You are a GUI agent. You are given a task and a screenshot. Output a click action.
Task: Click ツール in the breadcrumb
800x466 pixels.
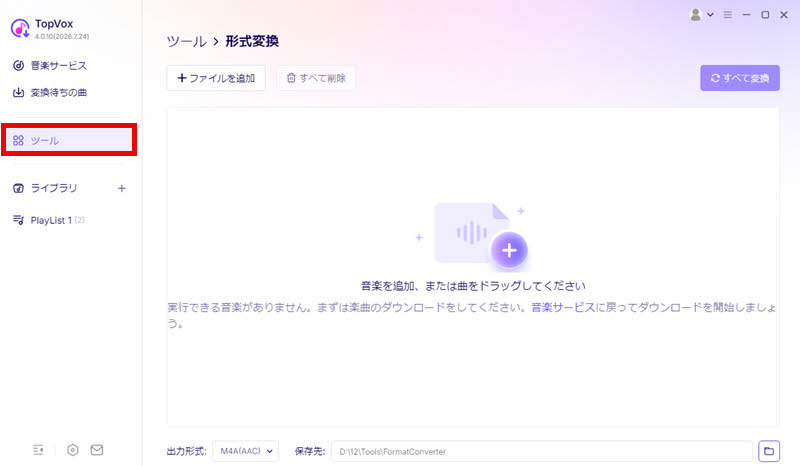coord(187,41)
